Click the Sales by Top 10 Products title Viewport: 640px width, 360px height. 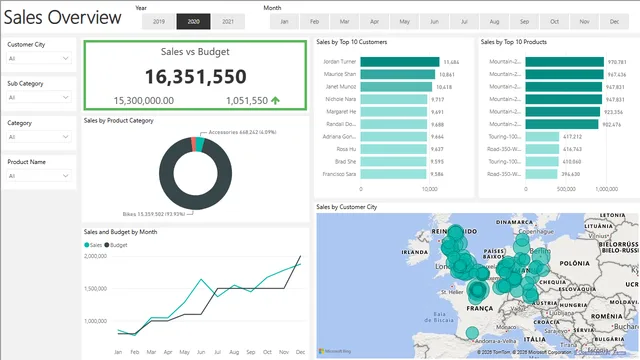pyautogui.click(x=513, y=42)
